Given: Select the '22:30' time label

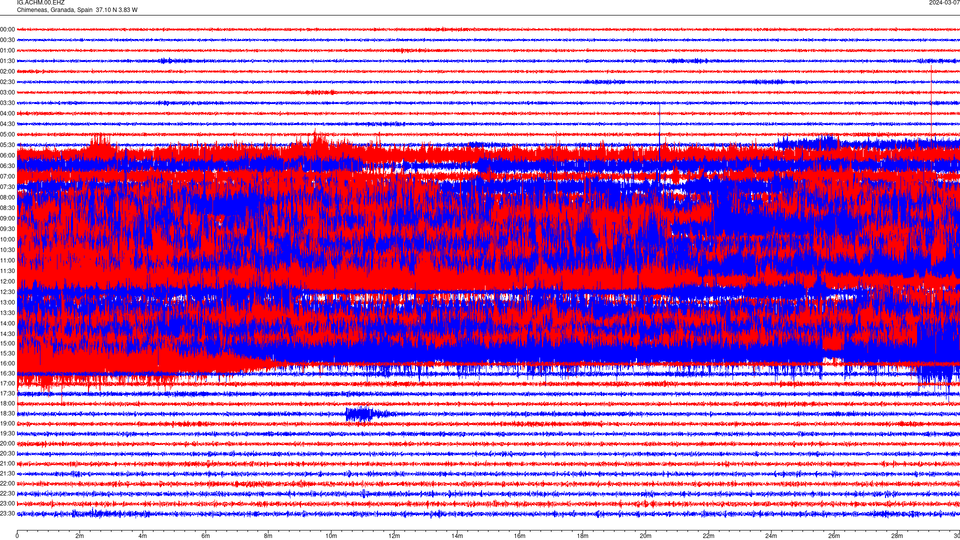Looking at the screenshot, I should point(8,493).
